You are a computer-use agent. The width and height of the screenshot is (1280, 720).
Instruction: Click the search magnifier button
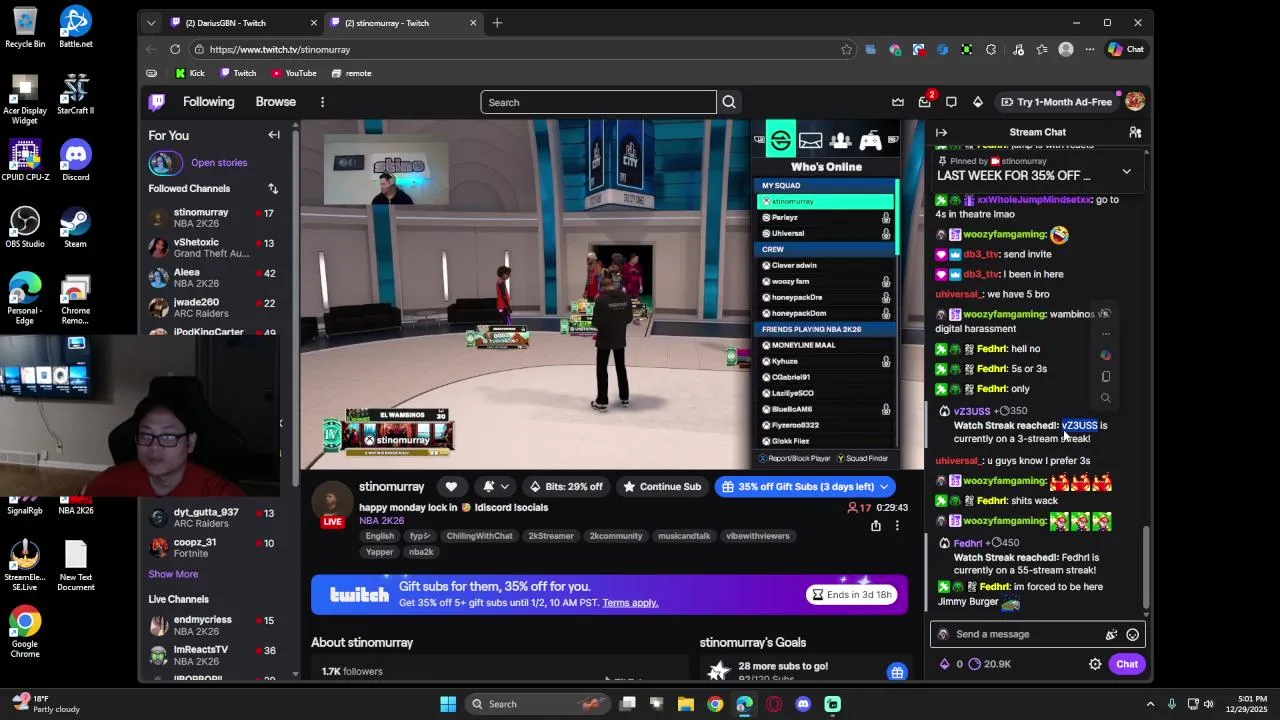(x=729, y=102)
